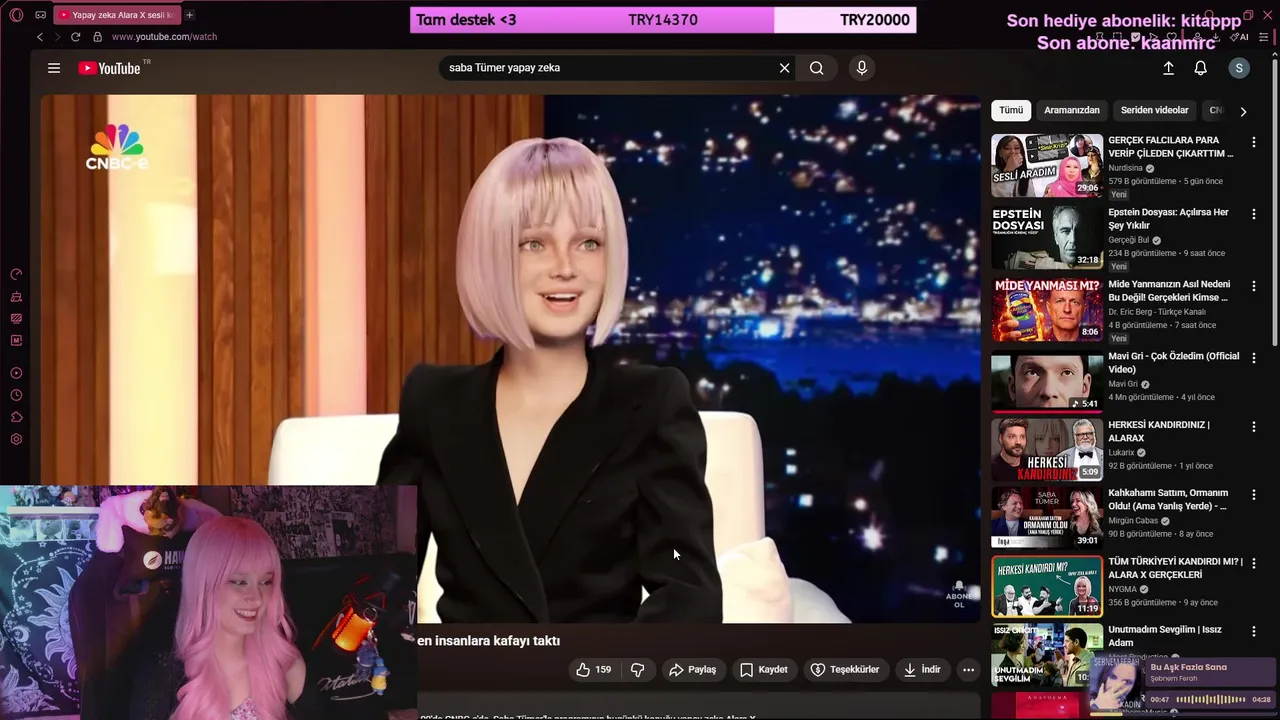Open more actions three-dot menu under video
Screen dimensions: 1280x720
[x=968, y=670]
